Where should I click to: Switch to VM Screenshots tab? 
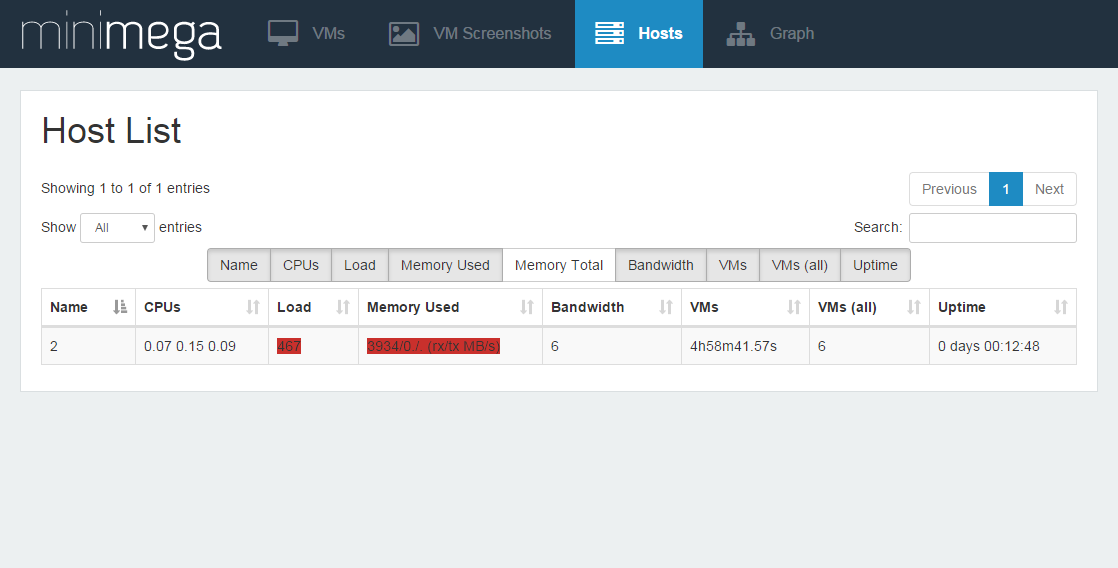491,33
